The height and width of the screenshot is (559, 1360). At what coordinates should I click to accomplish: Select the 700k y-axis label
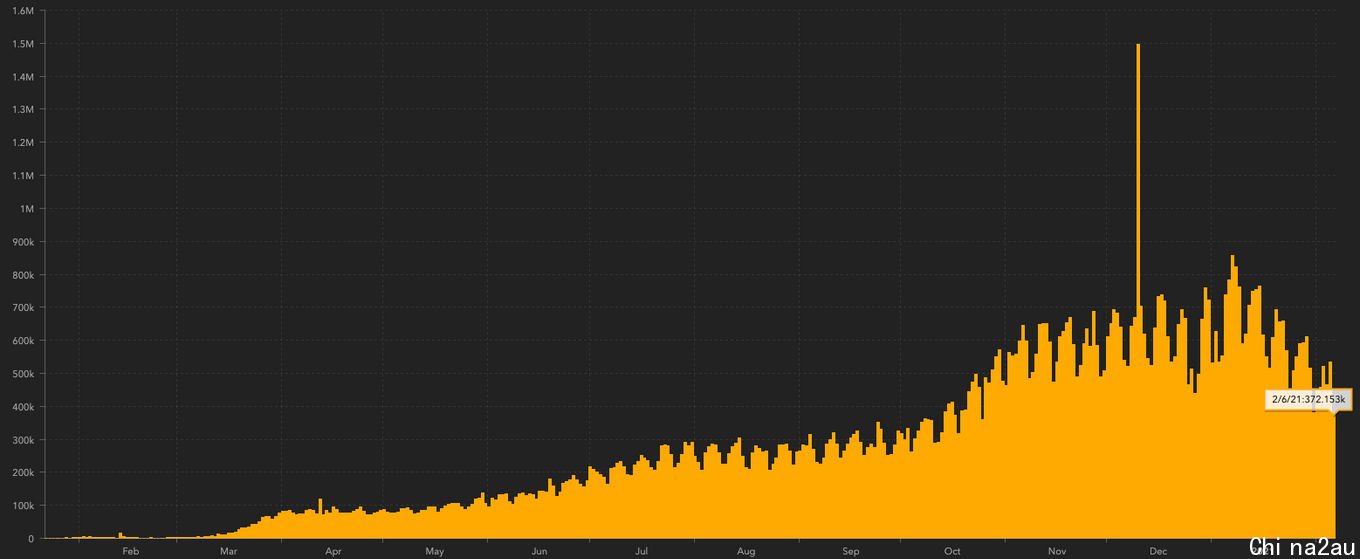23,308
